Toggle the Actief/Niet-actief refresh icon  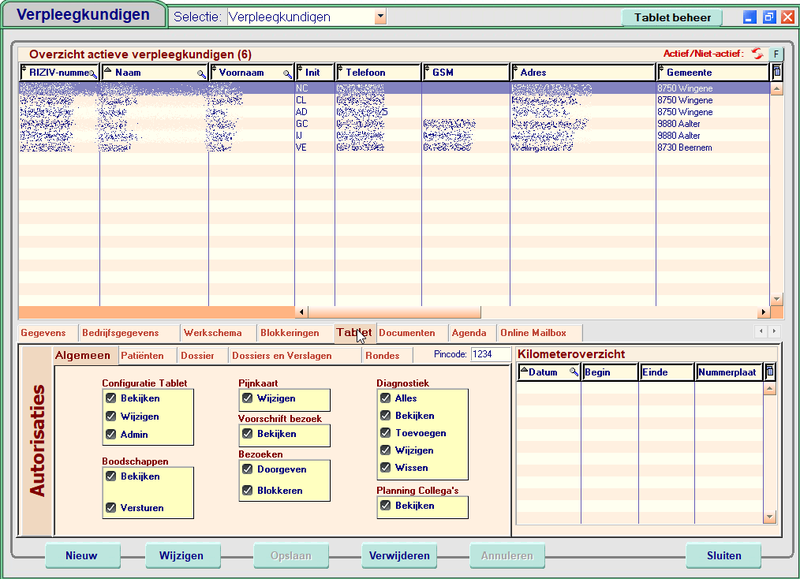click(x=757, y=53)
